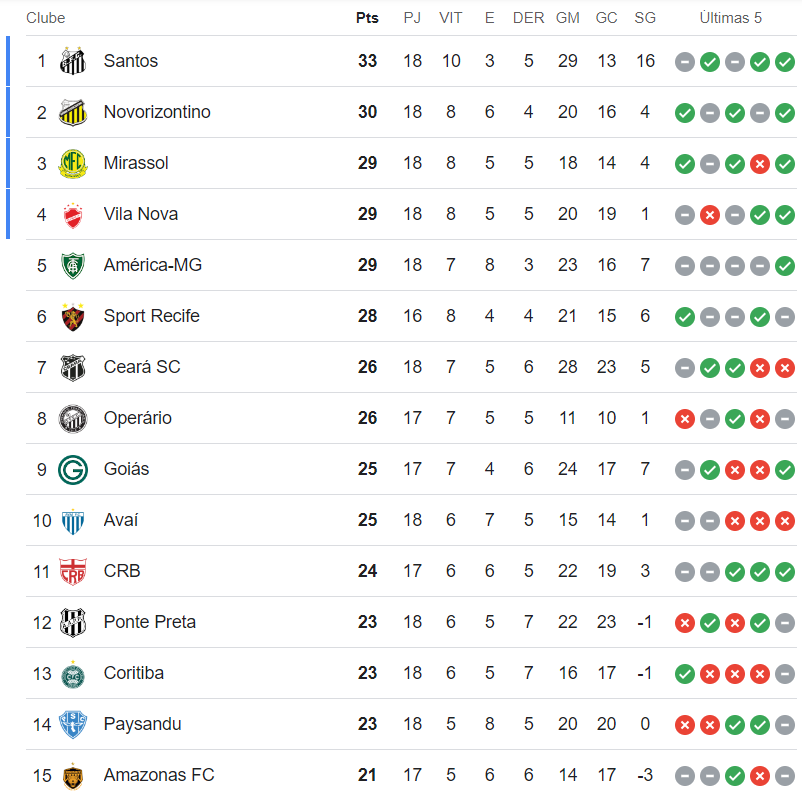The image size is (802, 794).
Task: Click the Santos club crest
Action: (x=73, y=61)
